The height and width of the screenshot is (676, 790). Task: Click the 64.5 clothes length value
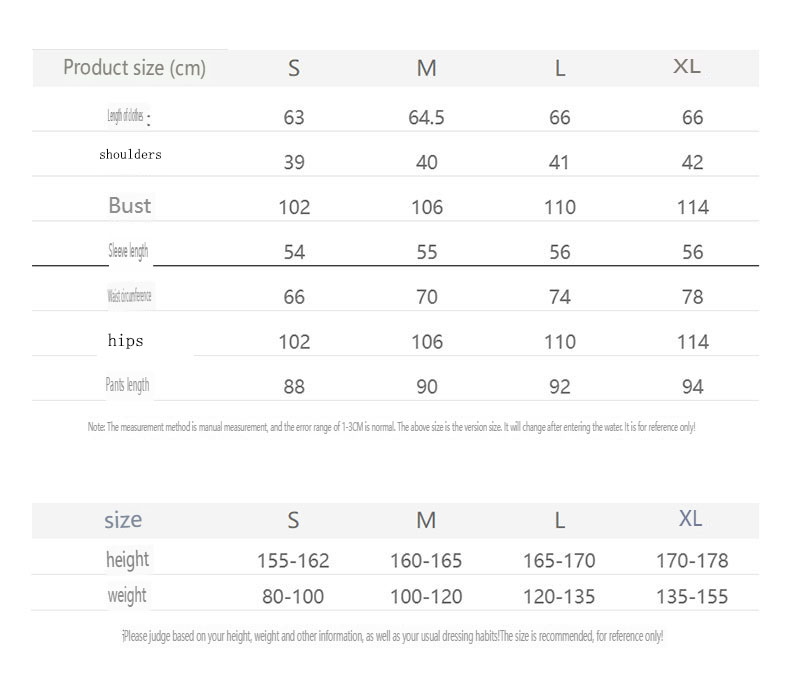(x=427, y=118)
